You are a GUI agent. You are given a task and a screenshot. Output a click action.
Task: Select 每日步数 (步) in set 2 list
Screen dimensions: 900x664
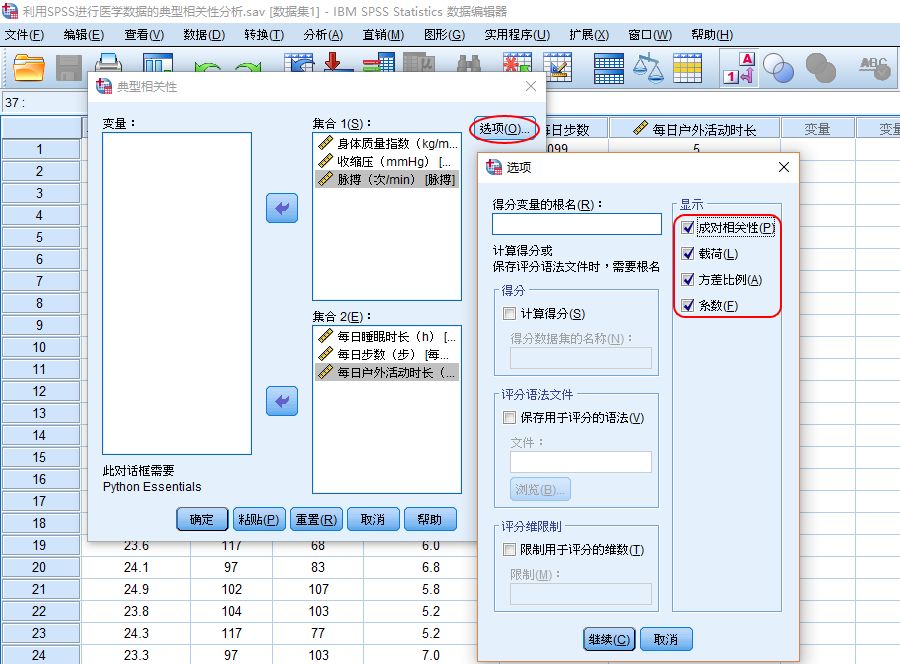387,354
